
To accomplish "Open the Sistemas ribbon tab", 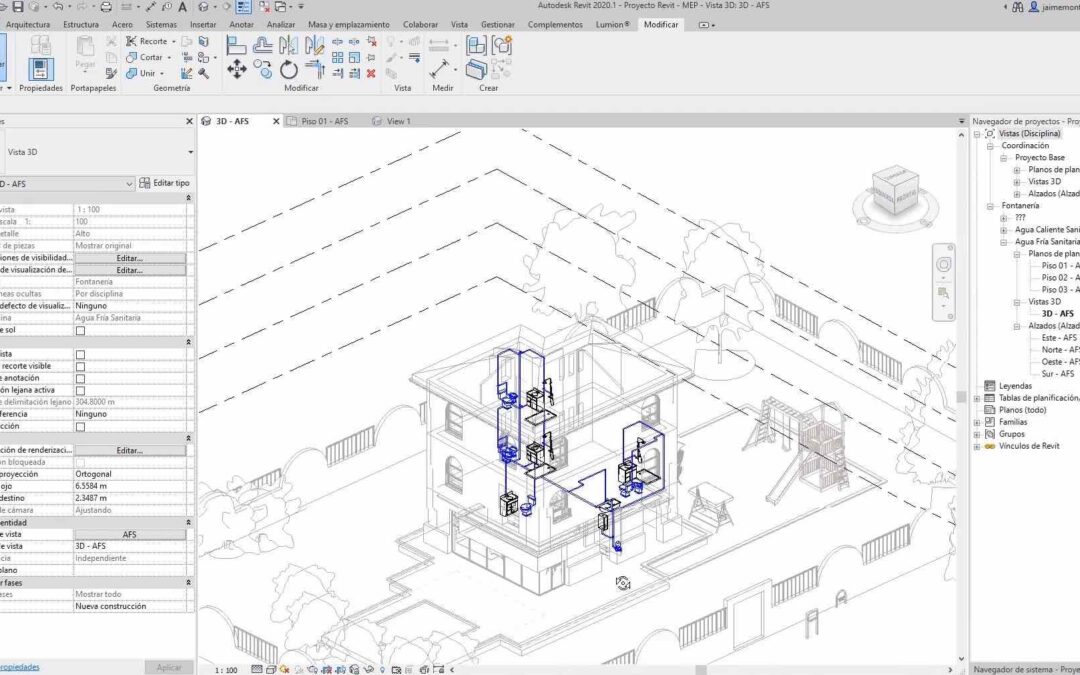I will click(161, 24).
